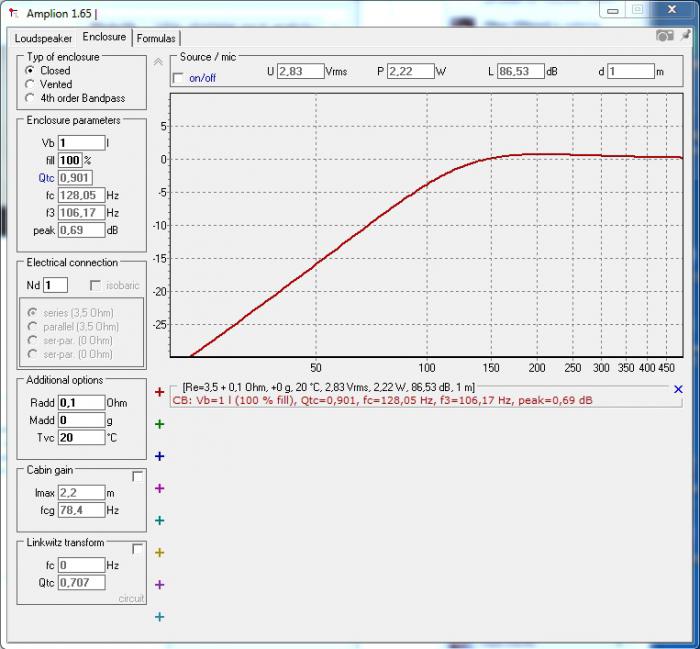Click the teal plus icon below the magenta one
The height and width of the screenshot is (649, 700).
pos(159,520)
